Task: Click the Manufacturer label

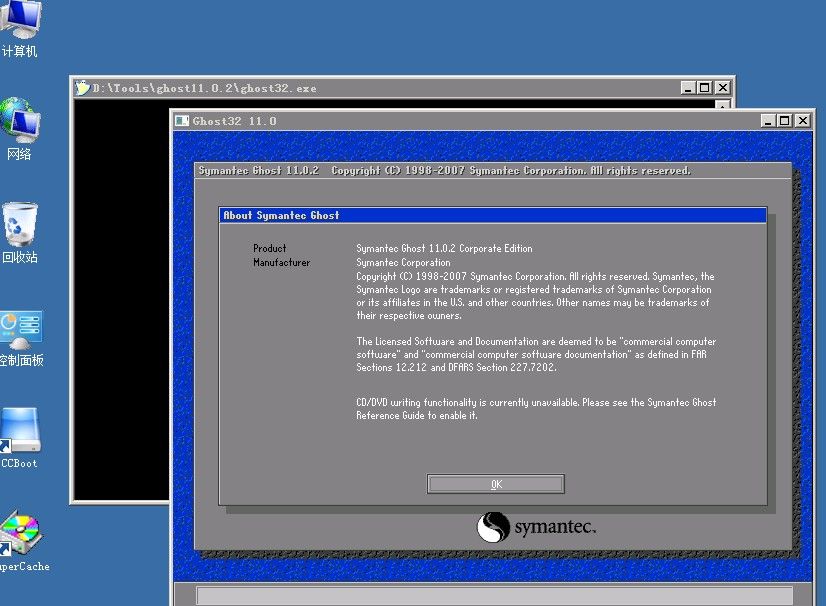Action: (x=281, y=262)
